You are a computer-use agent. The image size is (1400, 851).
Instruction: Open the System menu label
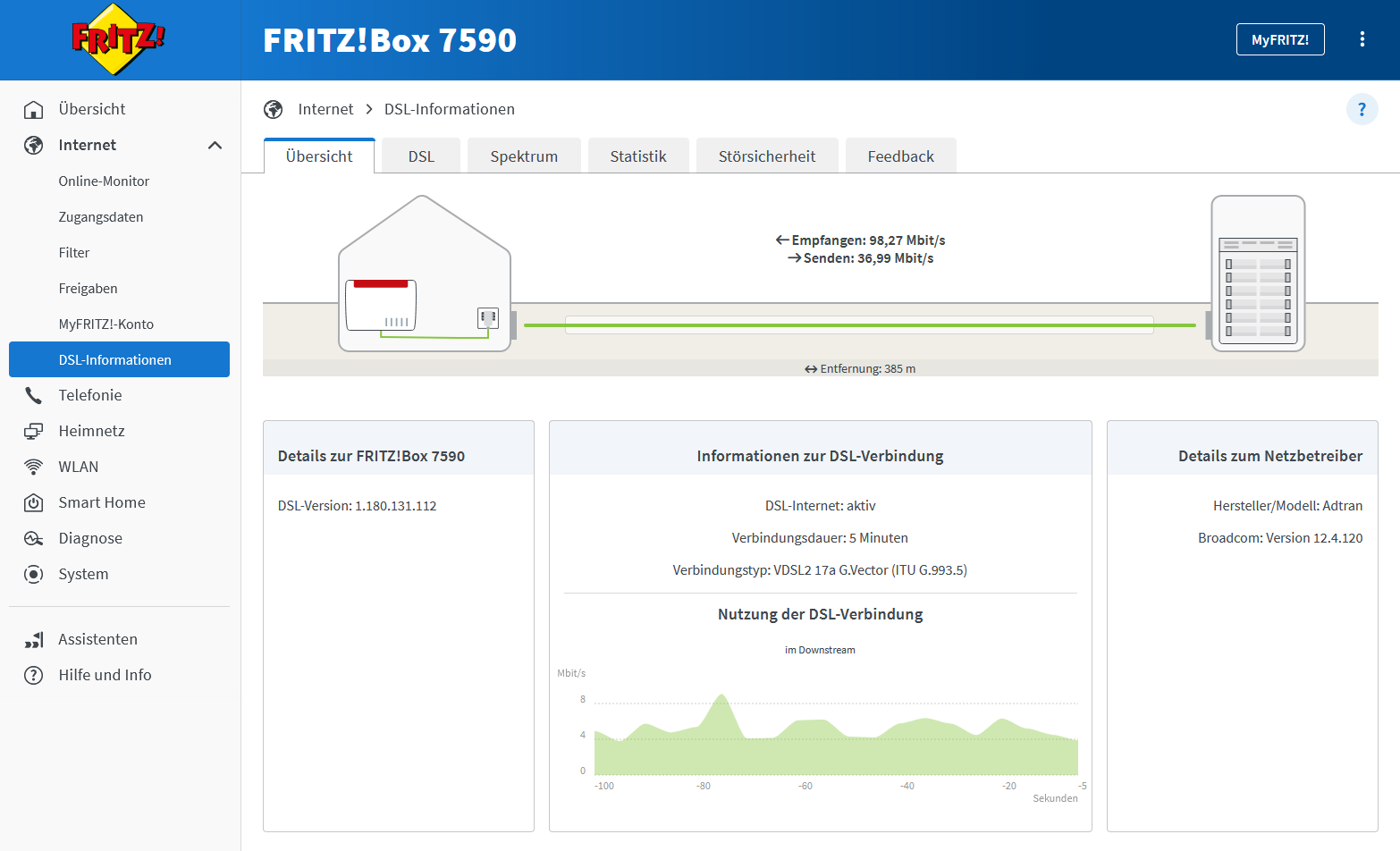click(x=83, y=574)
